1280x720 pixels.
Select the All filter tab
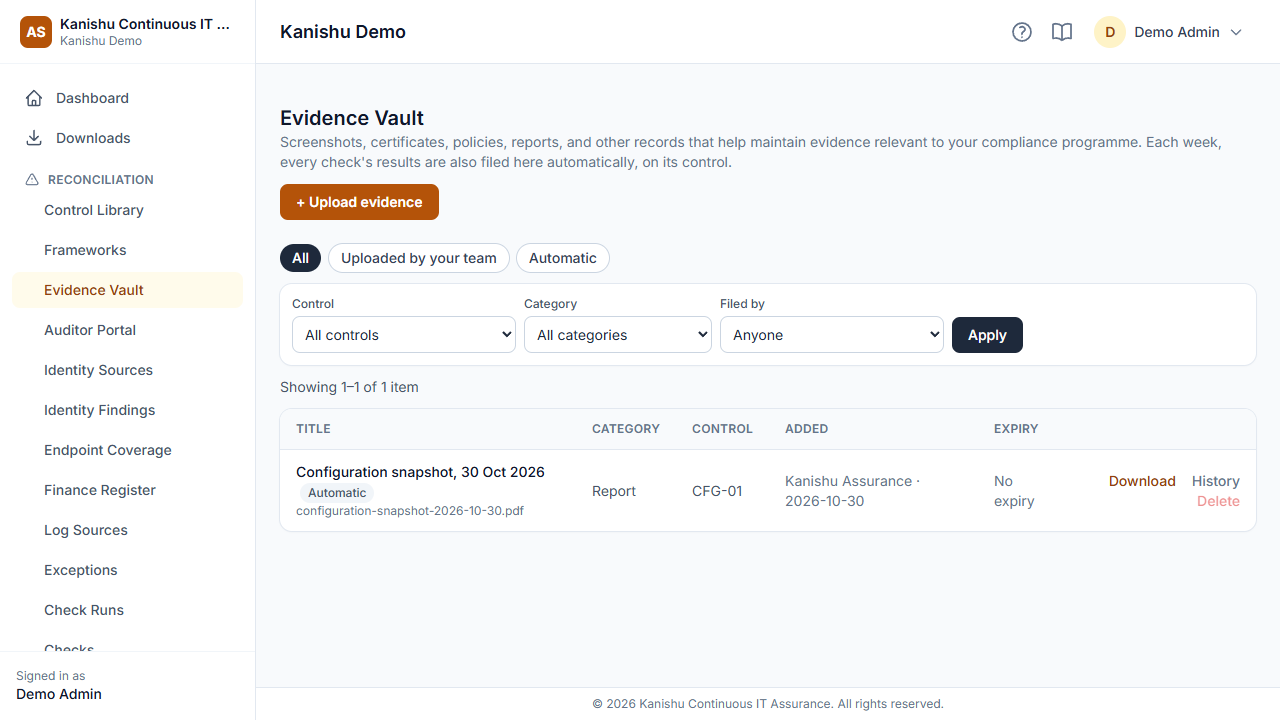click(301, 258)
